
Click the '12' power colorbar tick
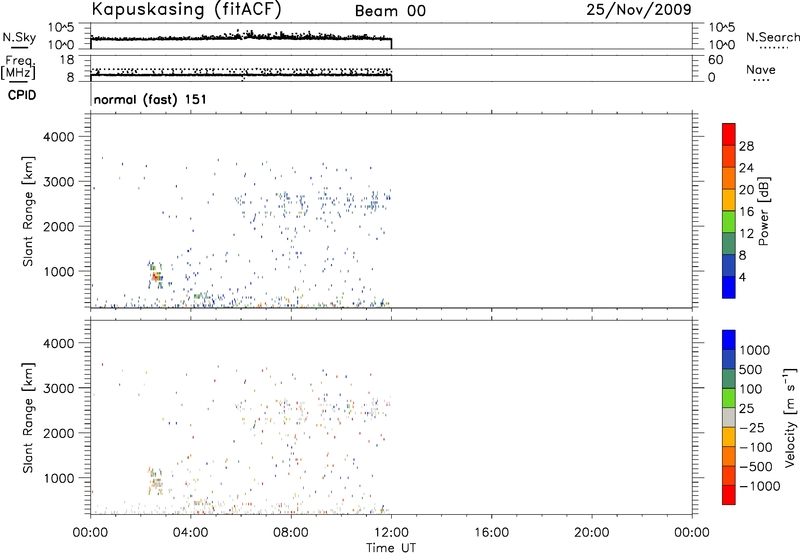(746, 234)
